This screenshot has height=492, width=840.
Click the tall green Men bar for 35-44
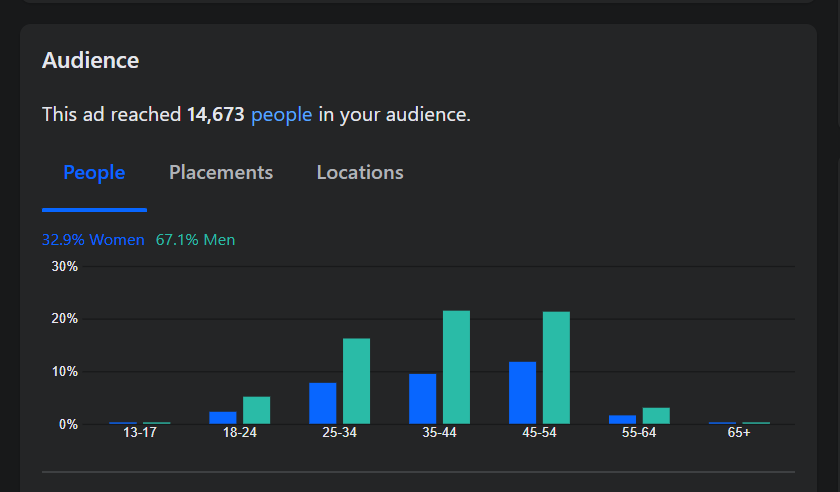457,367
